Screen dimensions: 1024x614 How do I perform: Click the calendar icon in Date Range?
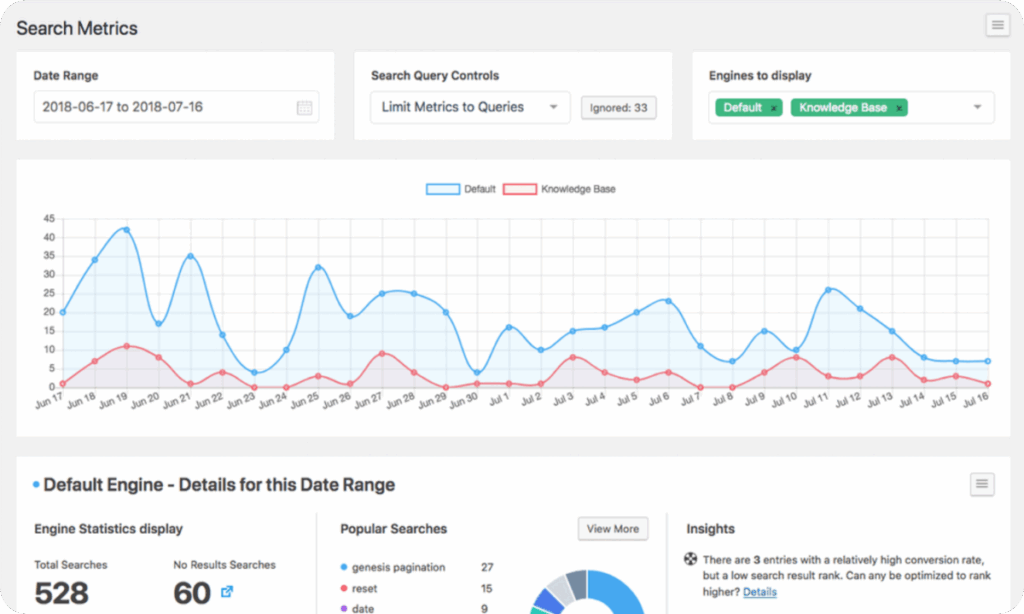(304, 108)
